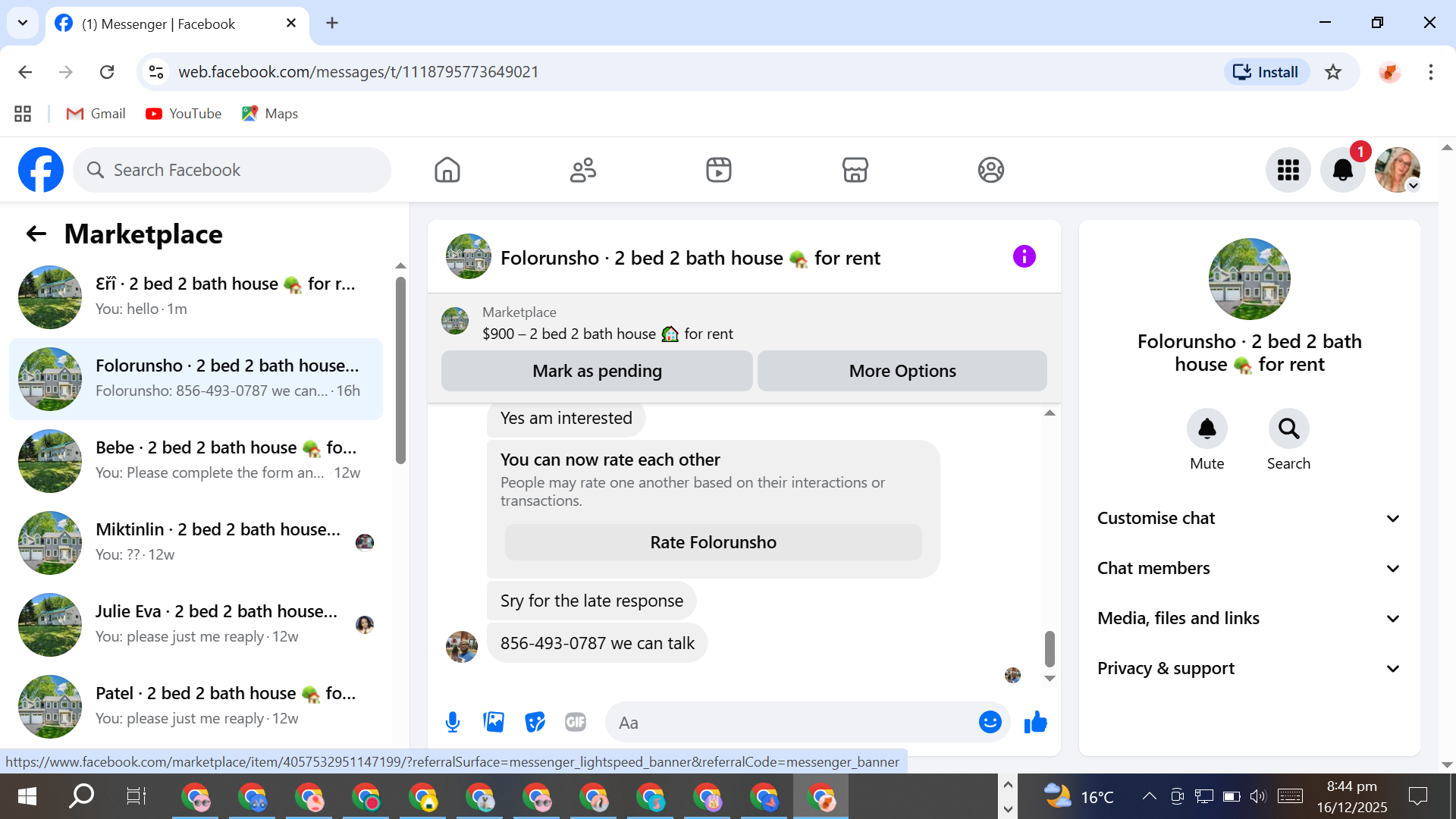Click More Options button
Viewport: 1456px width, 819px height.
tap(902, 371)
